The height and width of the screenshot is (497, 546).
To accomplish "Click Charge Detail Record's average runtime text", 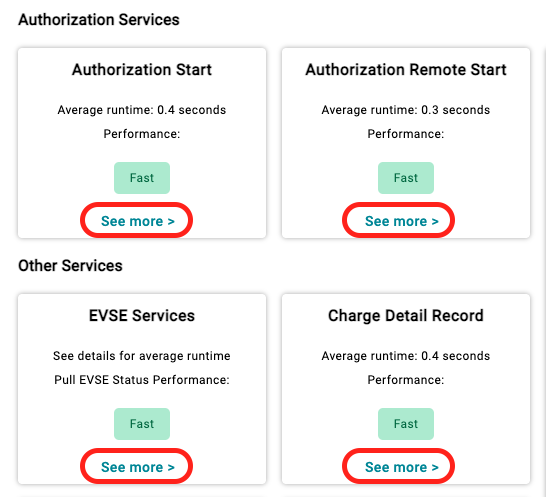I will [406, 356].
